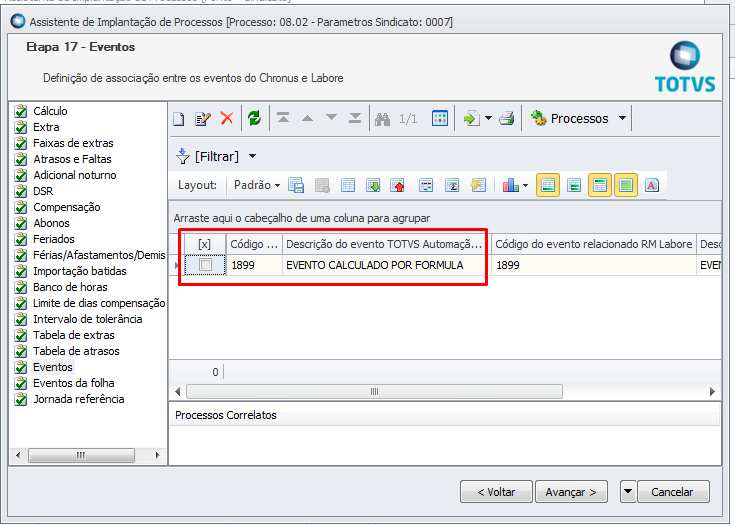
Task: Click the Processos button
Action: tap(571, 118)
